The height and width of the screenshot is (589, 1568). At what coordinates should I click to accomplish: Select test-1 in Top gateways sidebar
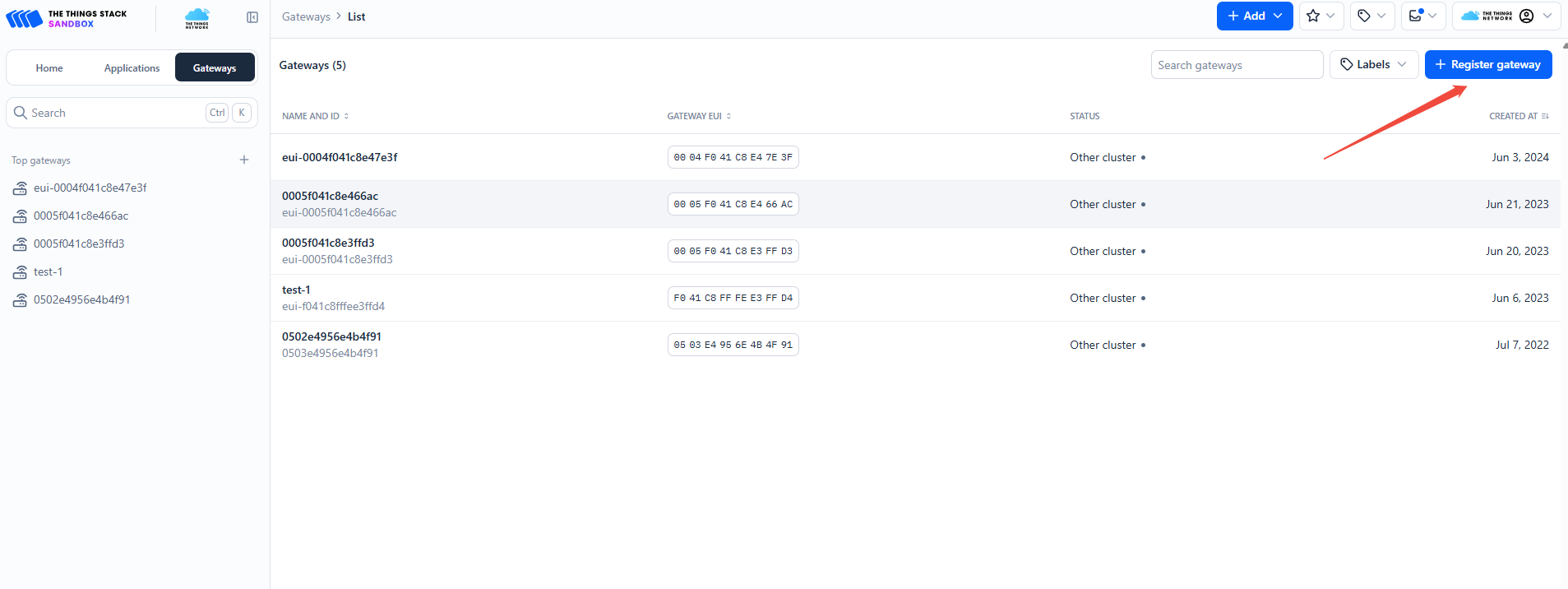[49, 272]
